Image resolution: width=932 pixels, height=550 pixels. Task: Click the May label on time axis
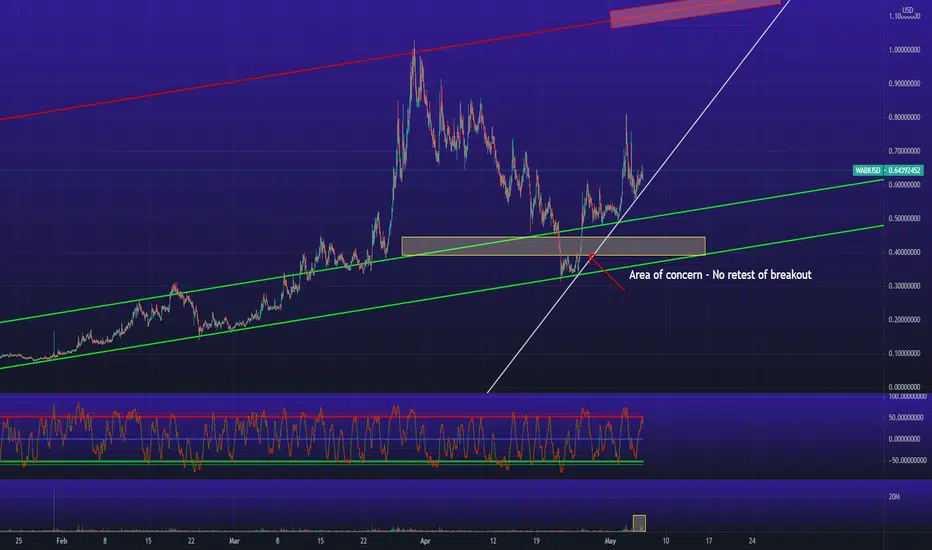[x=610, y=541]
